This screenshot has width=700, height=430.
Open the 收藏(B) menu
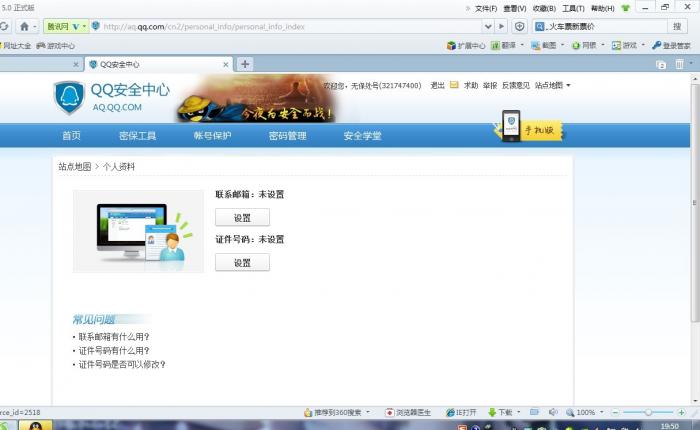(544, 8)
